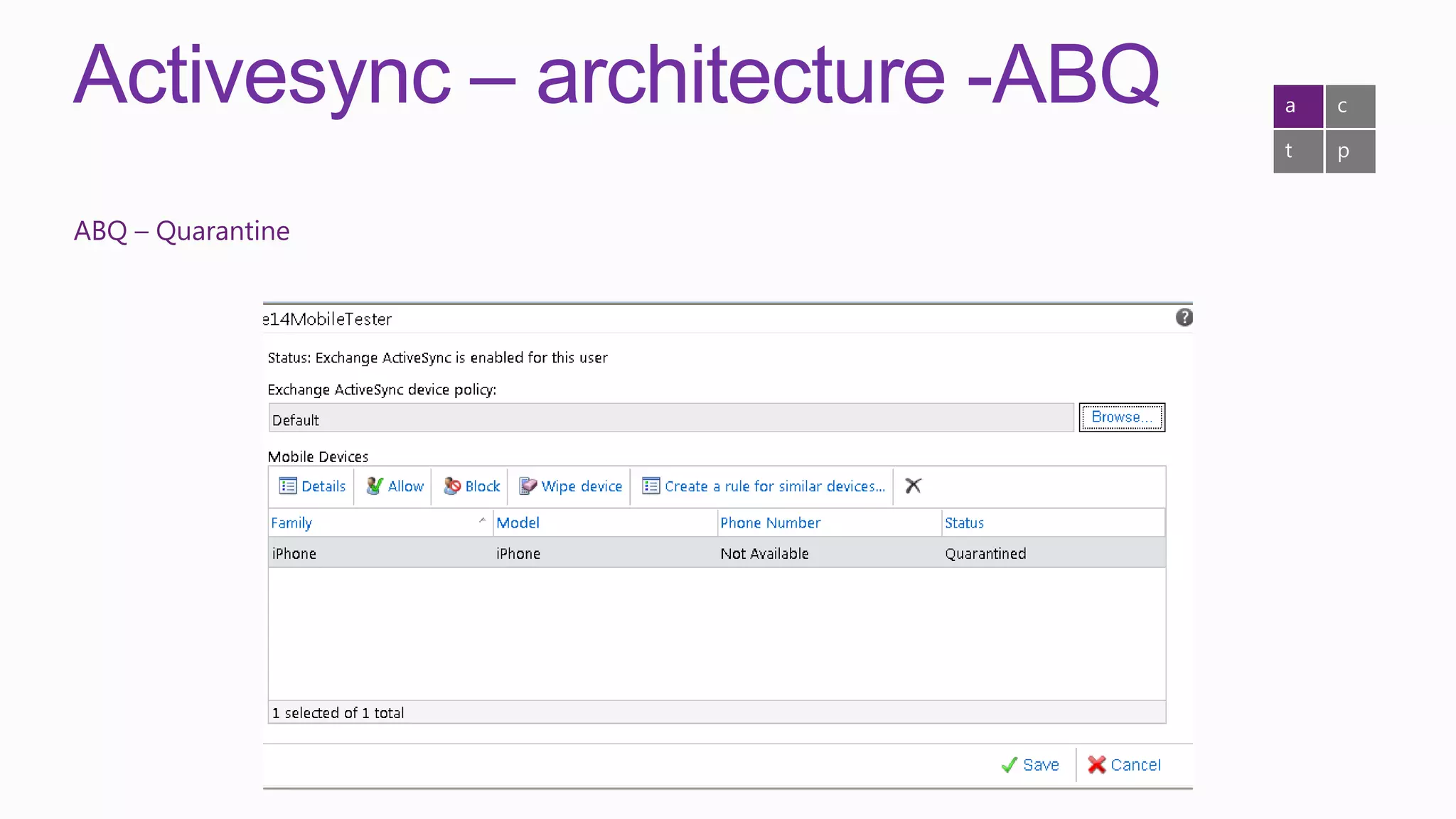Image resolution: width=1456 pixels, height=819 pixels.
Task: Click the Default policy field
Action: pyautogui.click(x=671, y=418)
